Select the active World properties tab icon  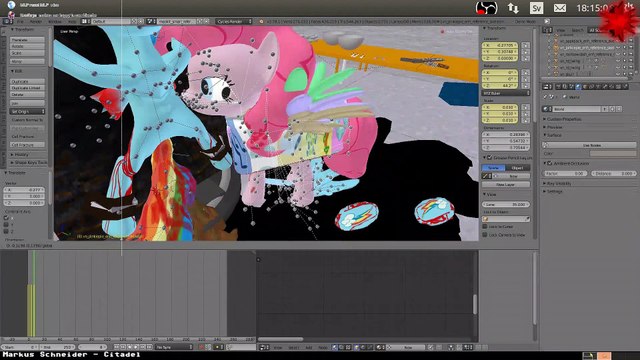[x=578, y=87]
